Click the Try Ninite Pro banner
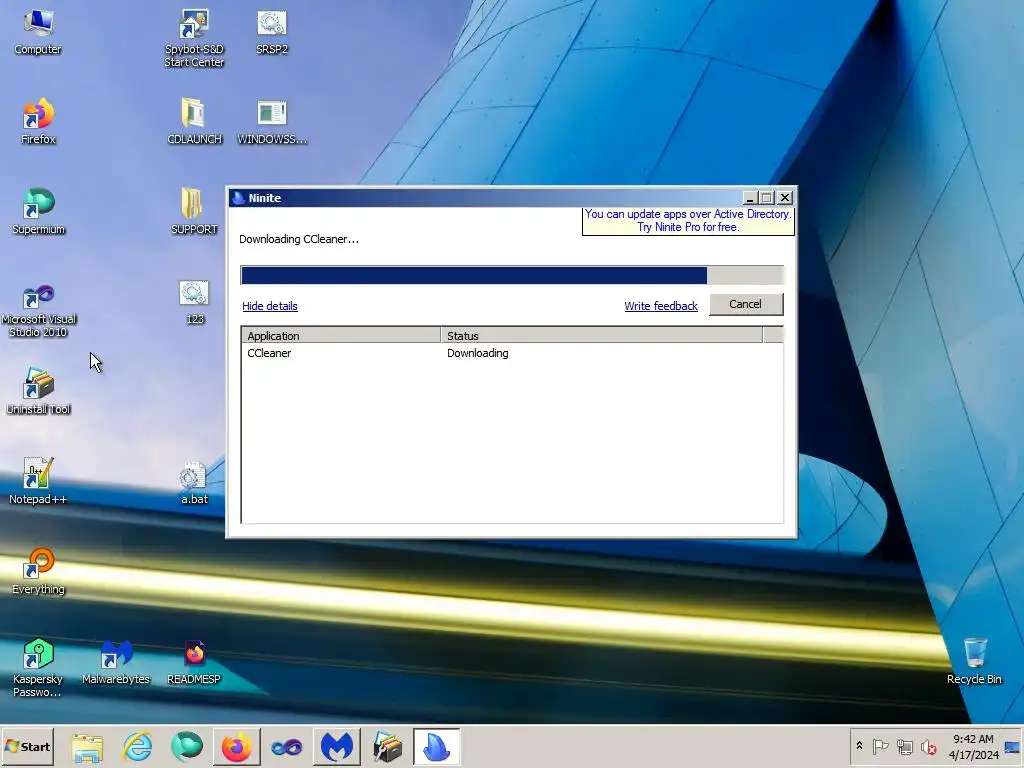Screen dimensions: 1024x768 (688, 221)
